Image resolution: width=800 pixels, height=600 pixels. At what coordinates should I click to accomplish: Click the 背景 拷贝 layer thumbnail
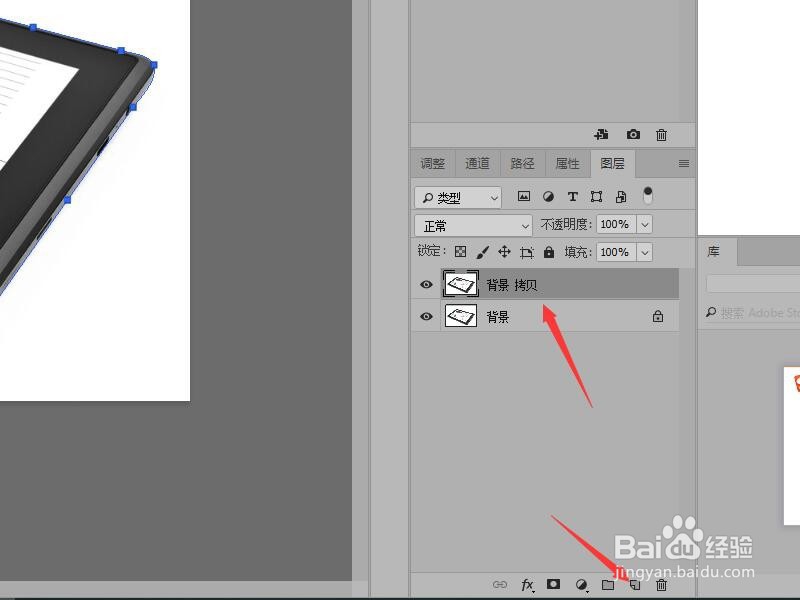pyautogui.click(x=461, y=284)
